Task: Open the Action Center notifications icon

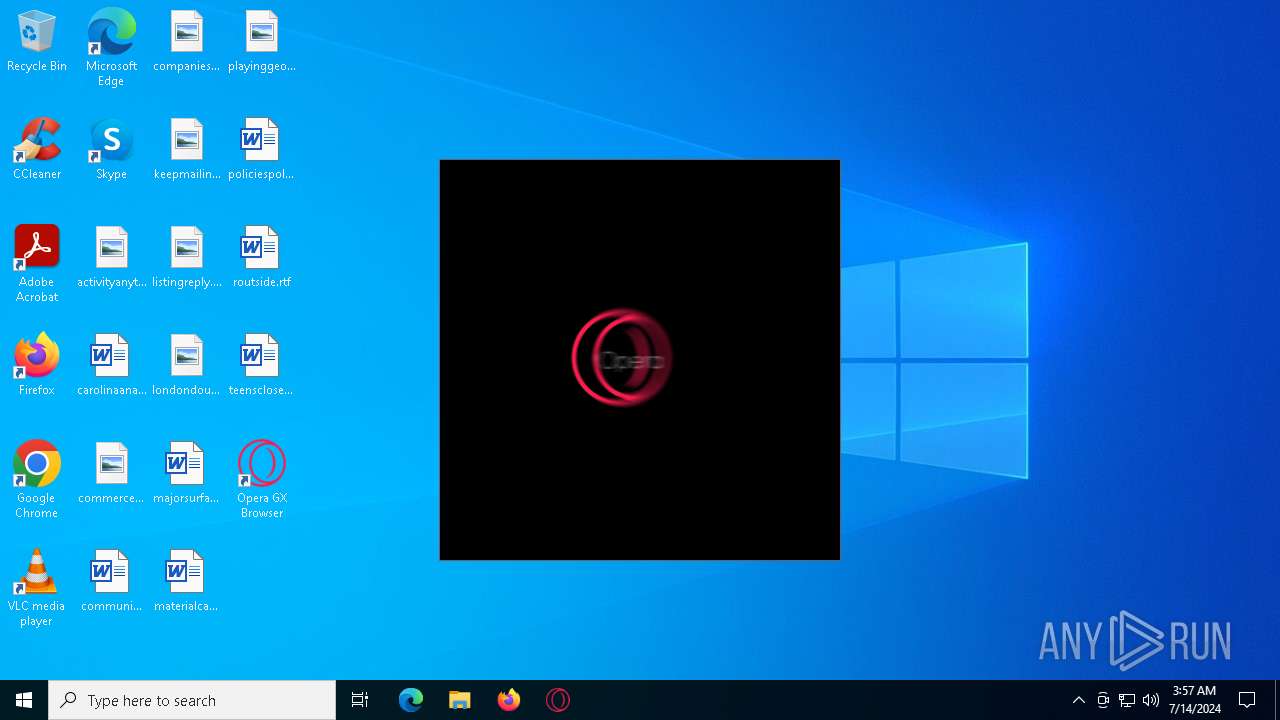Action: (x=1247, y=700)
